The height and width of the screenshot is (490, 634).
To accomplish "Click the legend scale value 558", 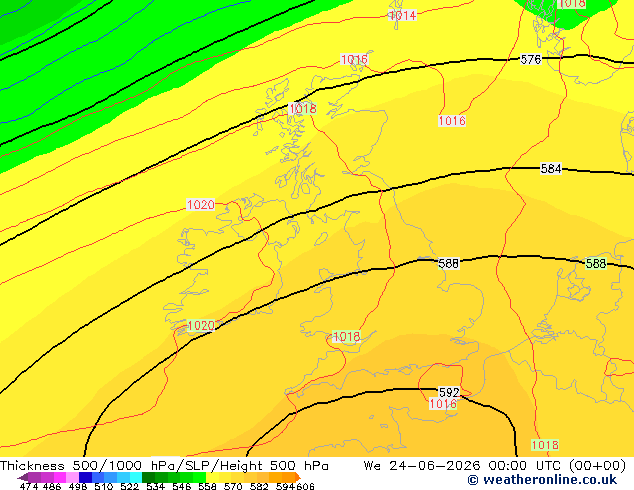I will (x=207, y=486).
